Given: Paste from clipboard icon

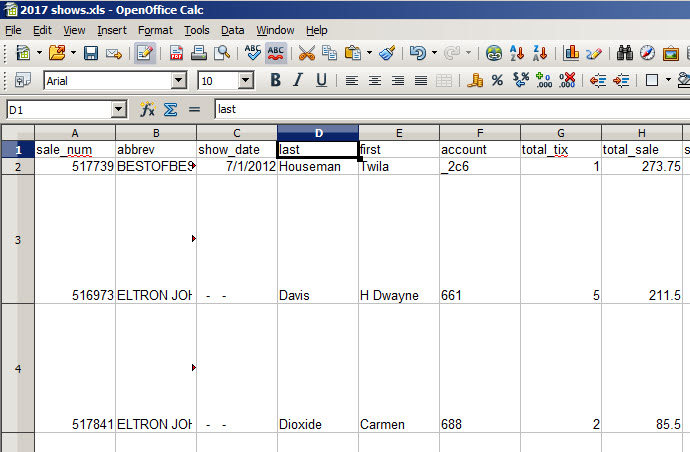Looking at the screenshot, I should coord(352,53).
